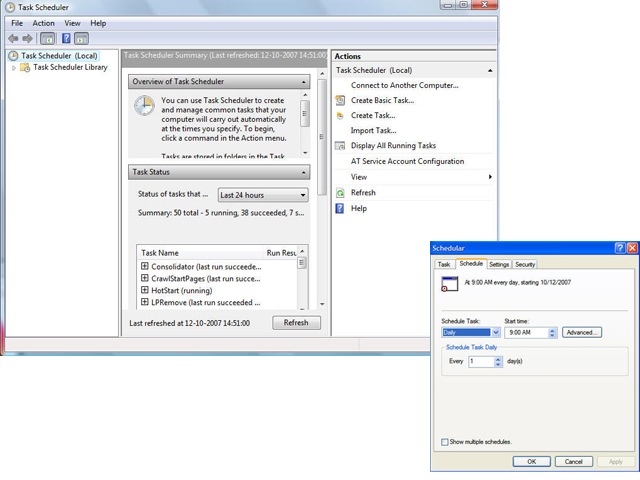This screenshot has height=480, width=640.
Task: Select the Schedule tab in Schedular
Action: (x=471, y=264)
